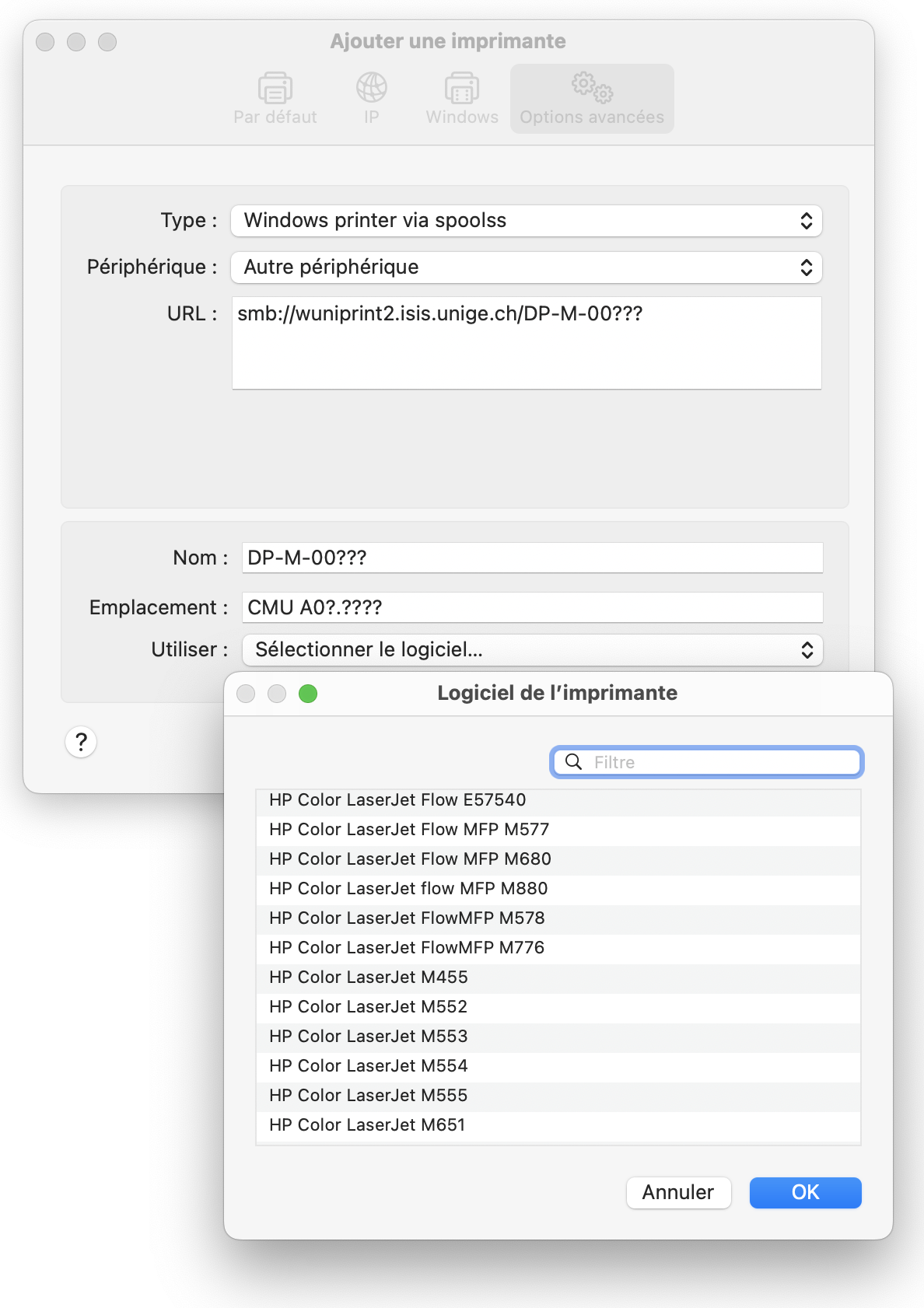The image size is (924, 1308).
Task: Choose HP Color LaserJet M651 driver
Action: [x=558, y=1126]
